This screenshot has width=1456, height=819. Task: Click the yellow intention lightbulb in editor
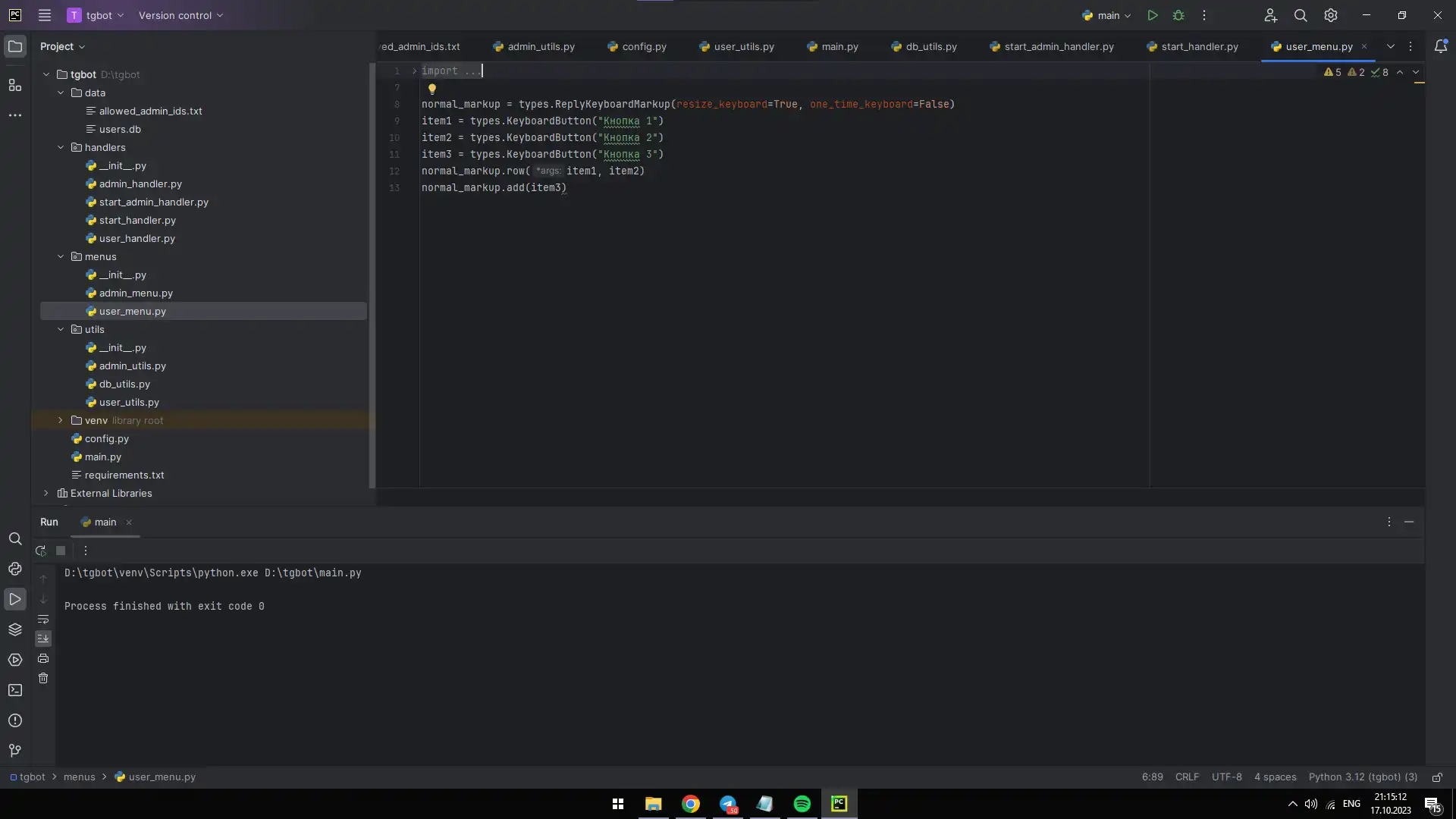tap(432, 89)
